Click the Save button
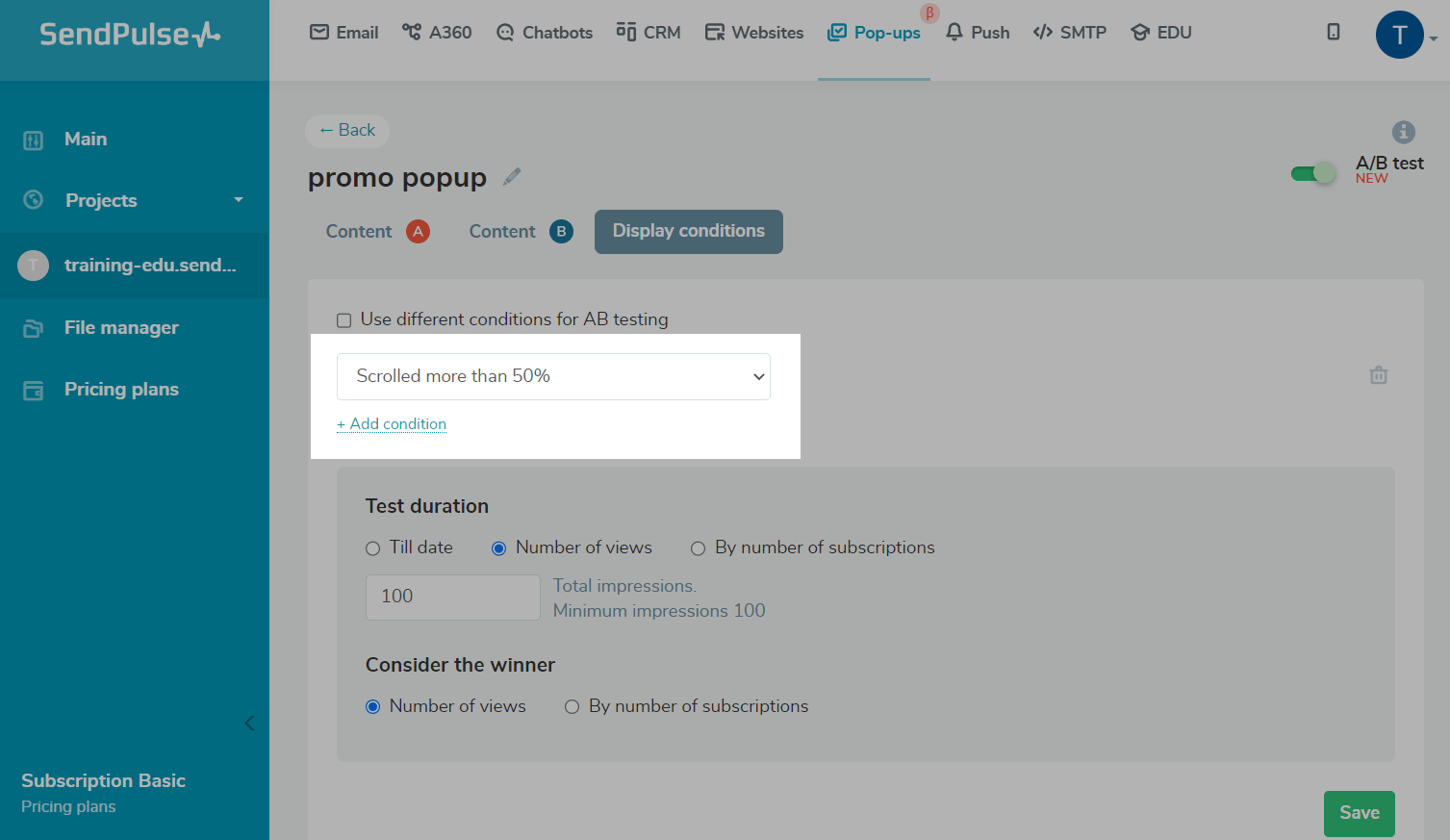The image size is (1450, 840). 1359,813
